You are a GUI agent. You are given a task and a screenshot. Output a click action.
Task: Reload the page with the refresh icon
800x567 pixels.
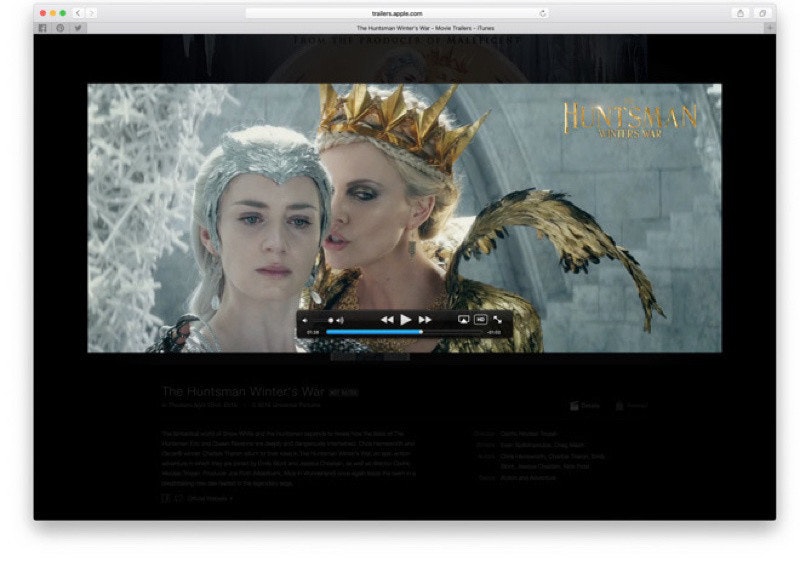pos(543,13)
